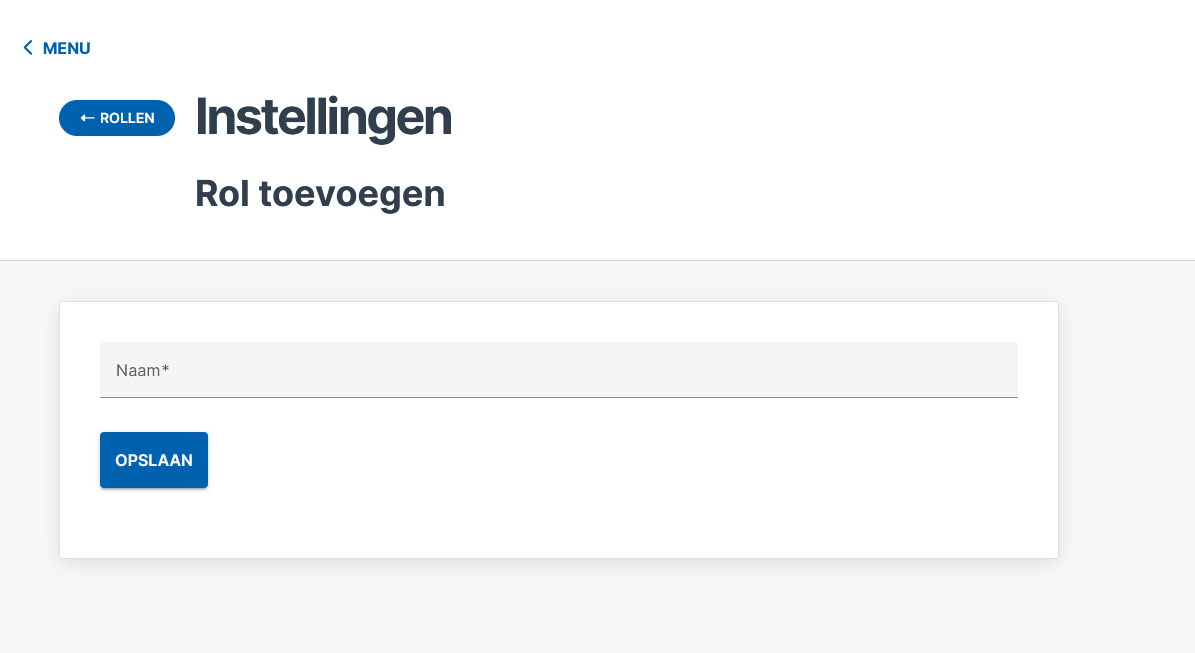Click the OPSLAAN save button
The image size is (1195, 653).
click(153, 460)
